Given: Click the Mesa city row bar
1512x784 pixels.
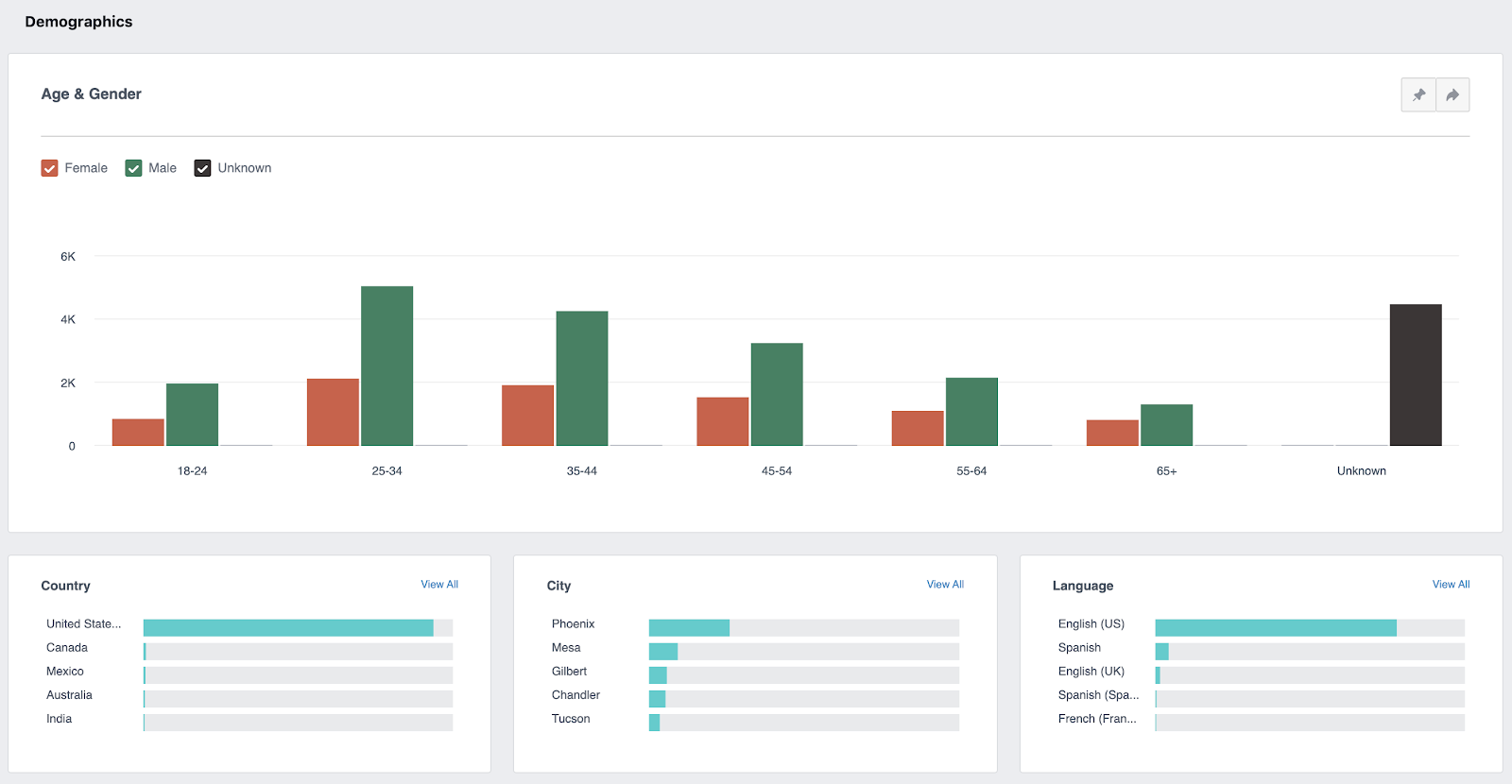Looking at the screenshot, I should tap(804, 652).
